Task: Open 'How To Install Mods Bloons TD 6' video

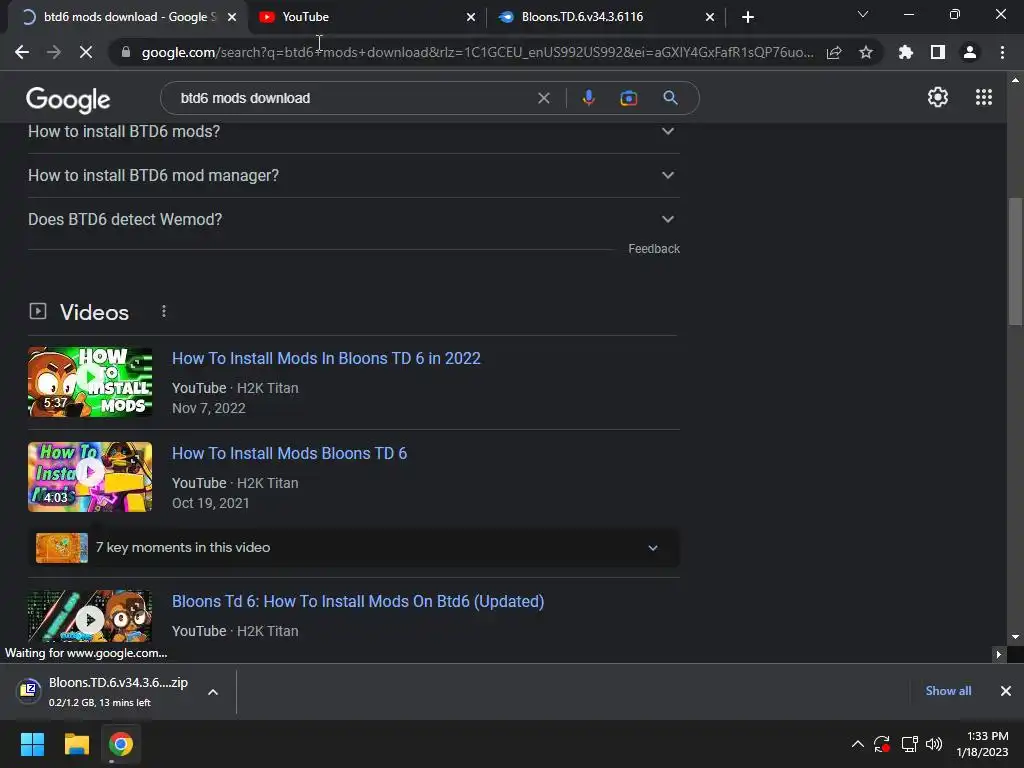Action: click(x=289, y=453)
